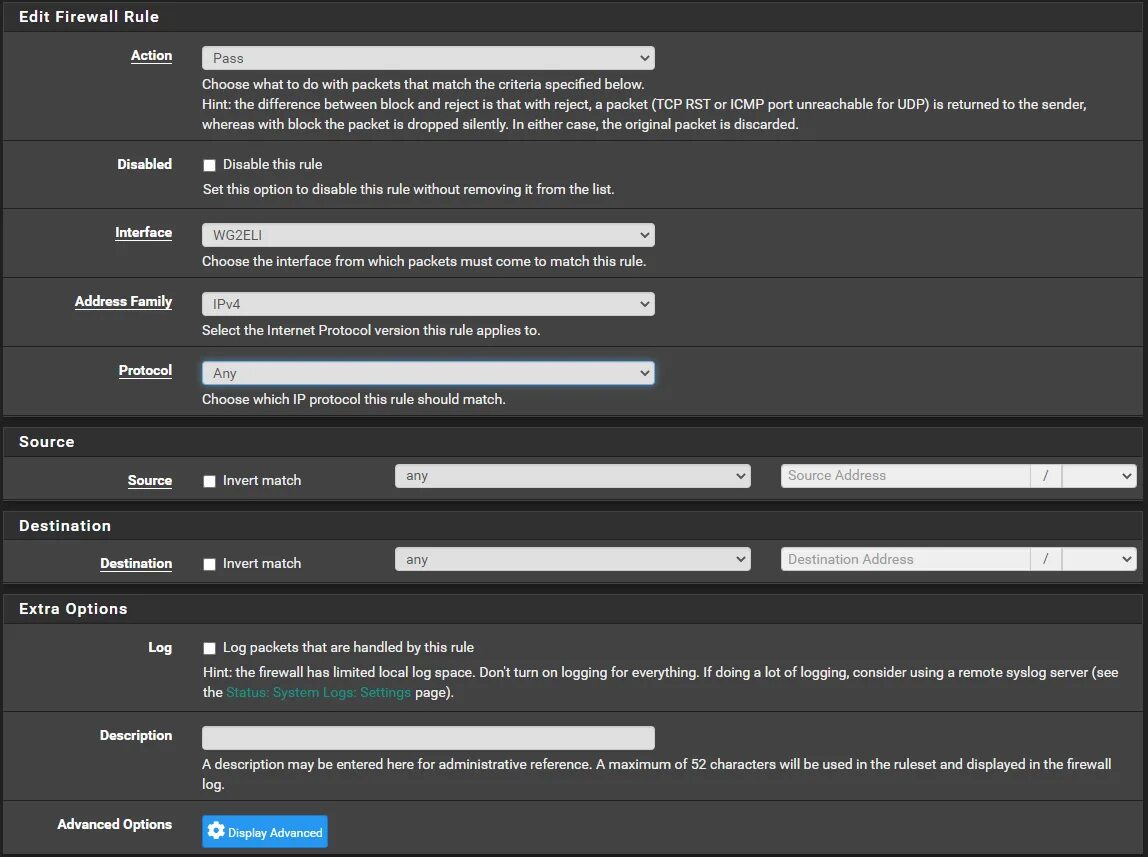1148x857 pixels.
Task: Tick the Source Invert match checkbox
Action: coord(209,482)
